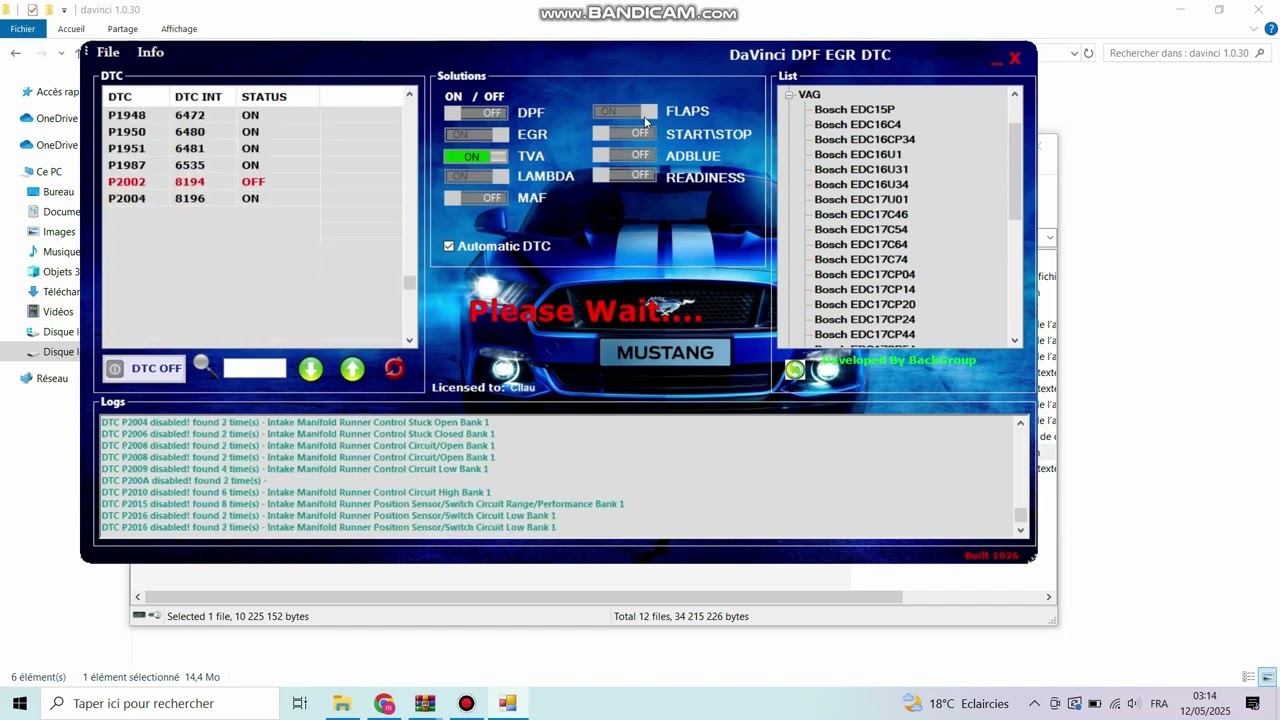Click the Explorer back arrow

tap(16, 53)
